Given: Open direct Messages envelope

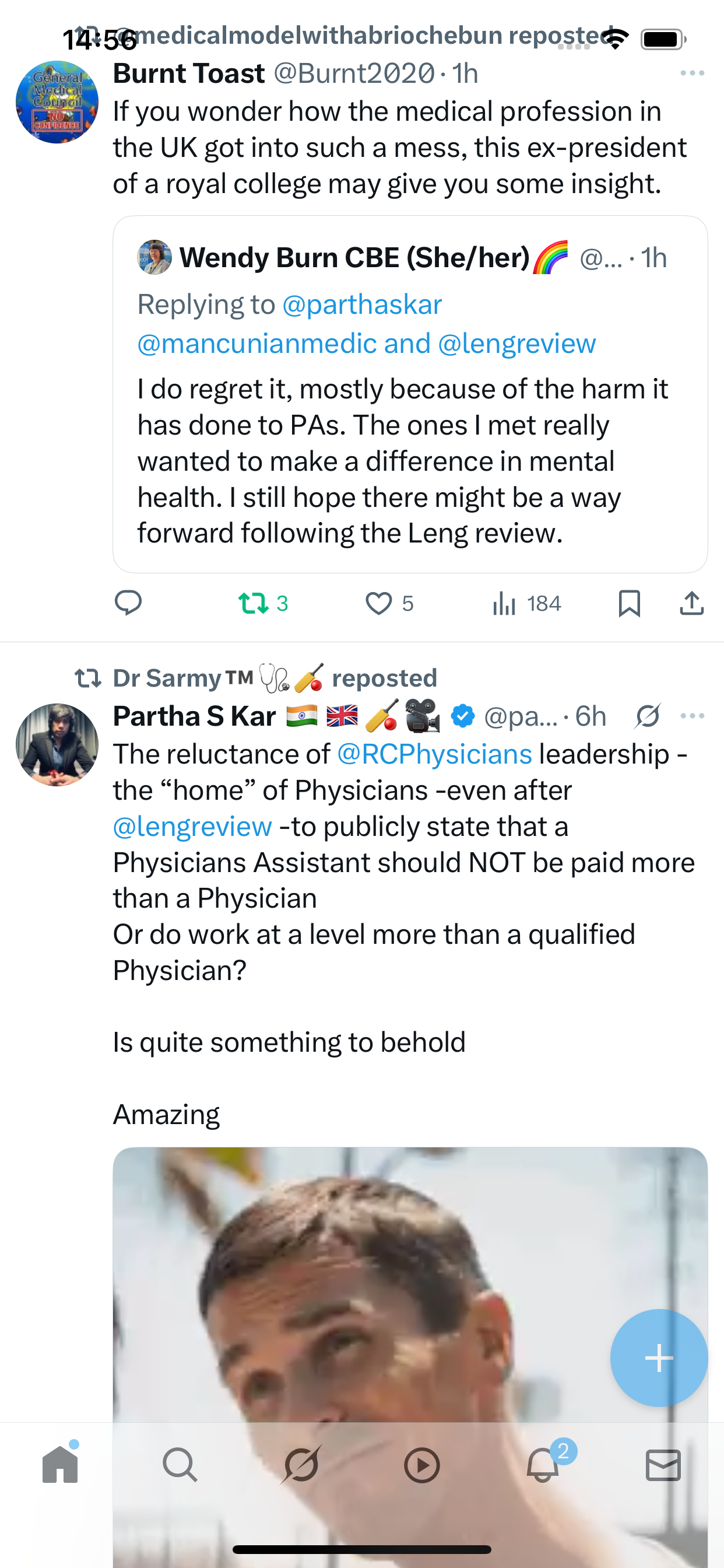Looking at the screenshot, I should coord(663,1465).
